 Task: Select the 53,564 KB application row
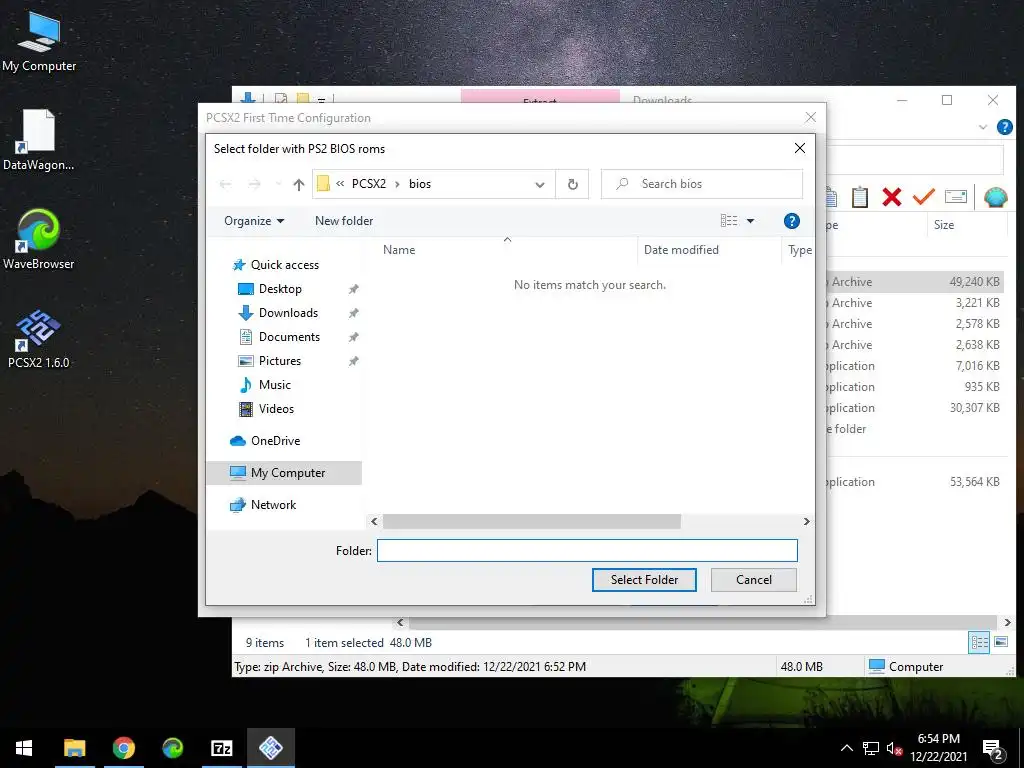pyautogui.click(x=914, y=482)
